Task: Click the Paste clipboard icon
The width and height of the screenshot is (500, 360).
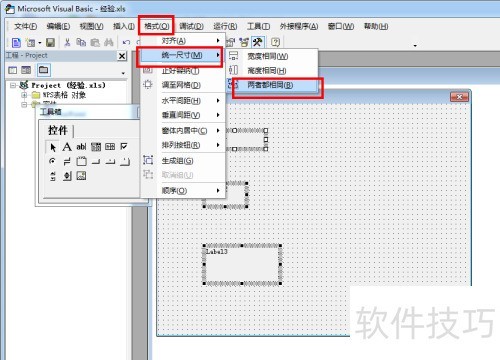Action: point(95,43)
